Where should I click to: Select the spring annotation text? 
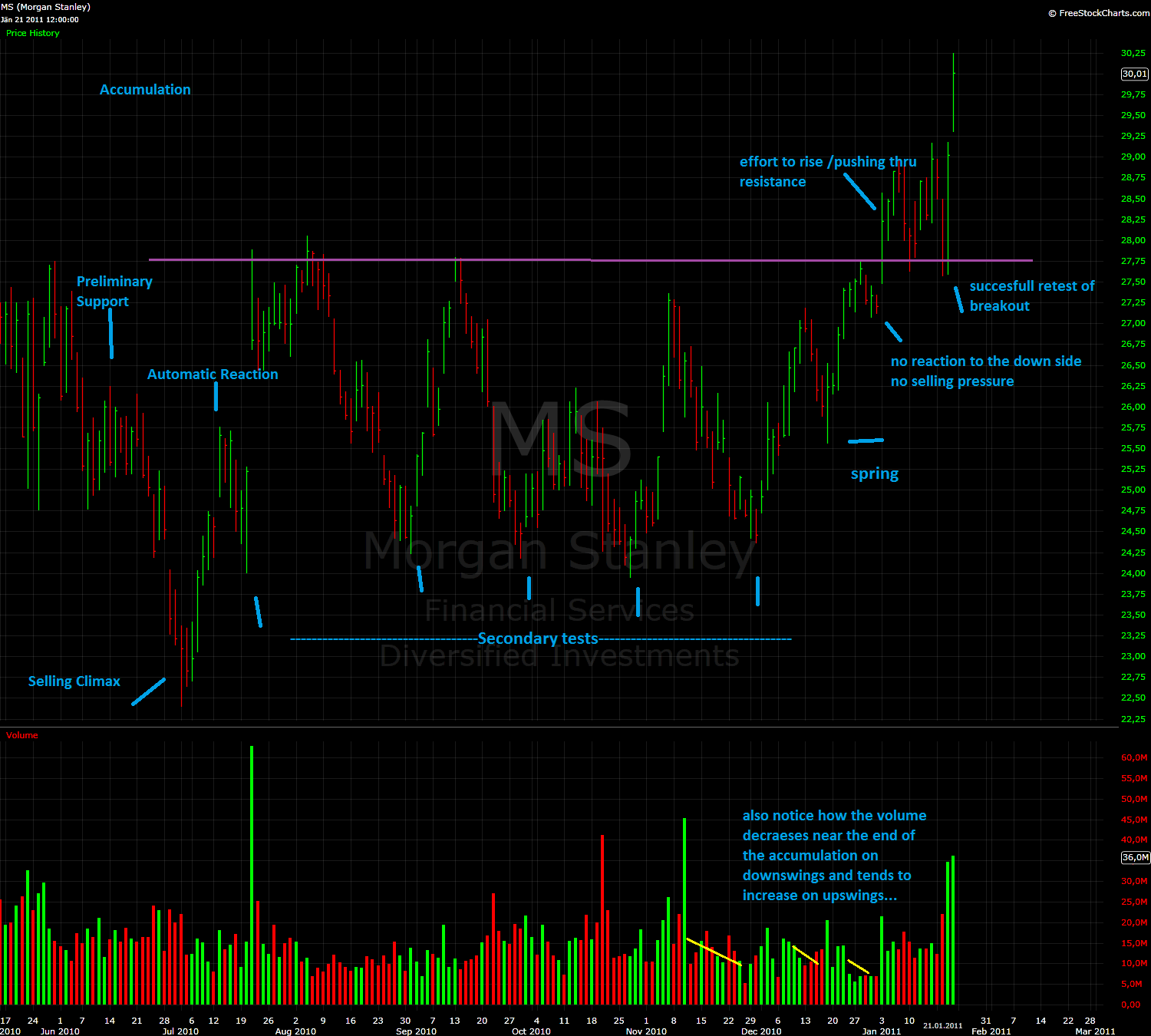[875, 474]
